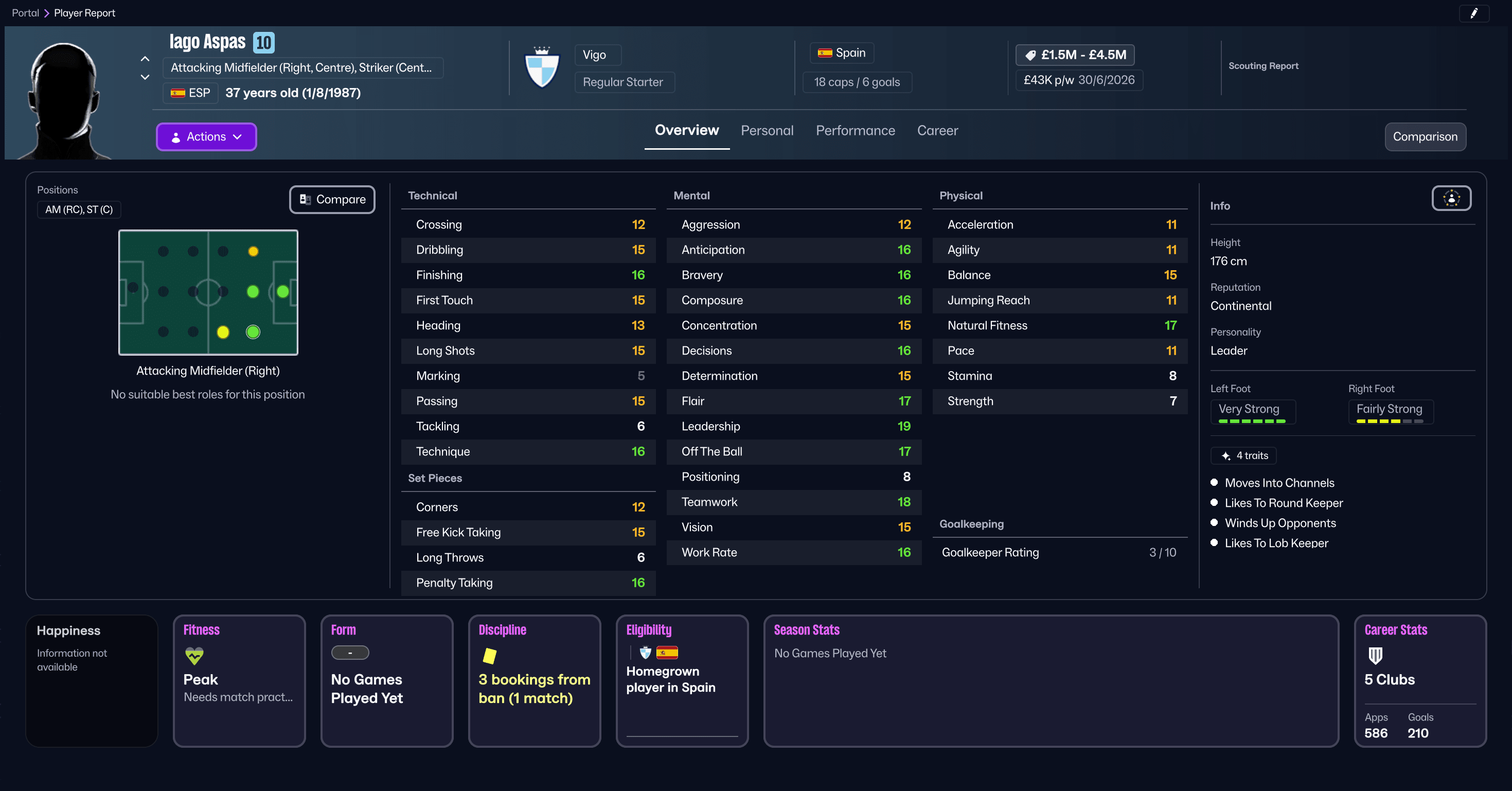Select the highlighted AM(R) position dot on the pitch

point(253,332)
